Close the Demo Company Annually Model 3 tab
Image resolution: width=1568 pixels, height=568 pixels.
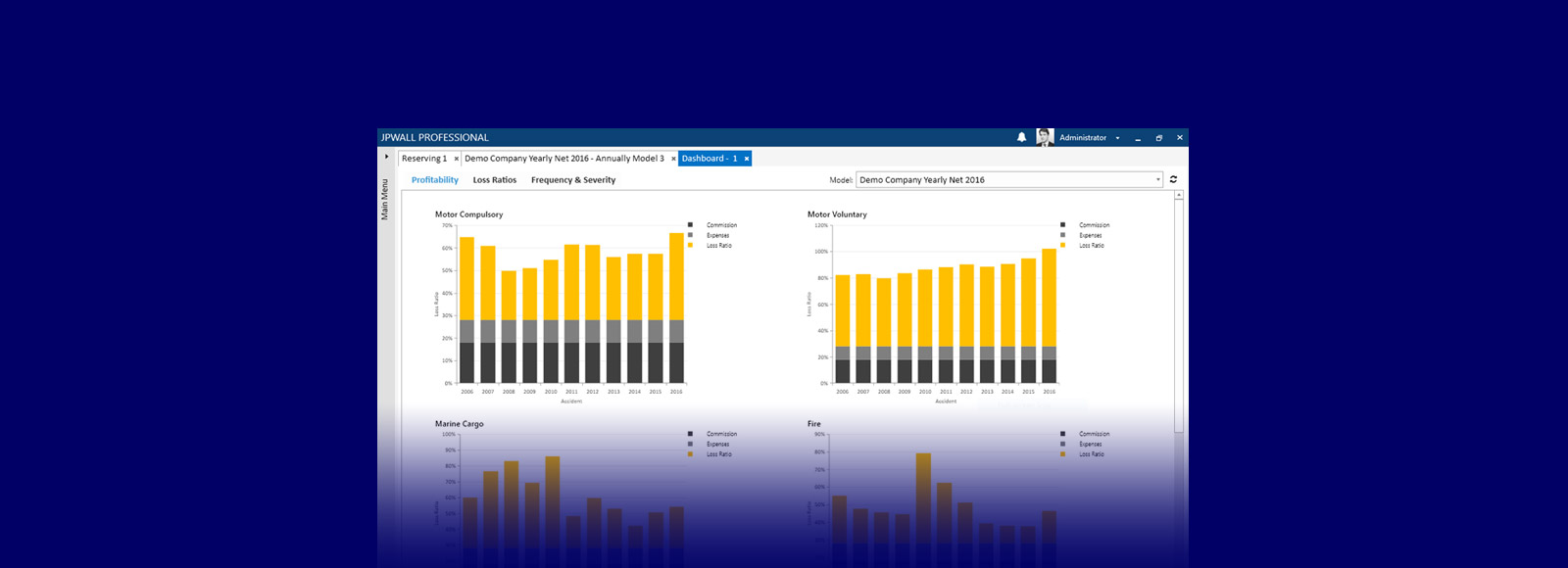pos(673,159)
